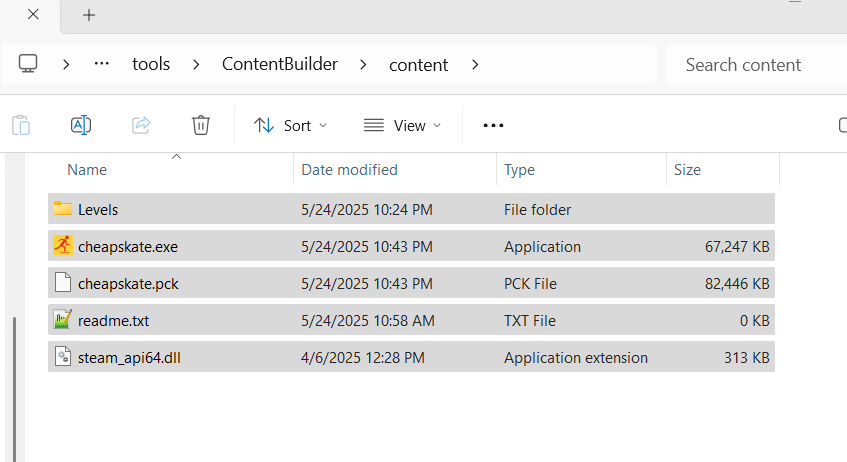Viewport: 847px width, 462px height.
Task: Select the Levels folder name
Action: [x=98, y=210]
